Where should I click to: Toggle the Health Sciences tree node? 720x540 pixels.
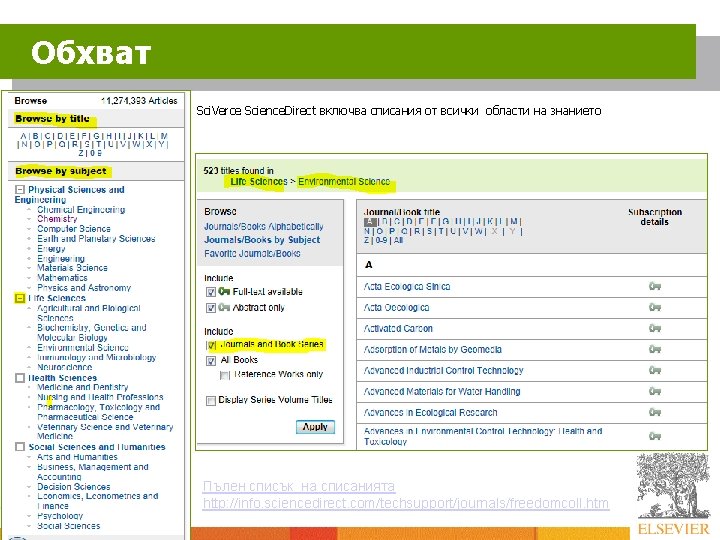point(20,378)
